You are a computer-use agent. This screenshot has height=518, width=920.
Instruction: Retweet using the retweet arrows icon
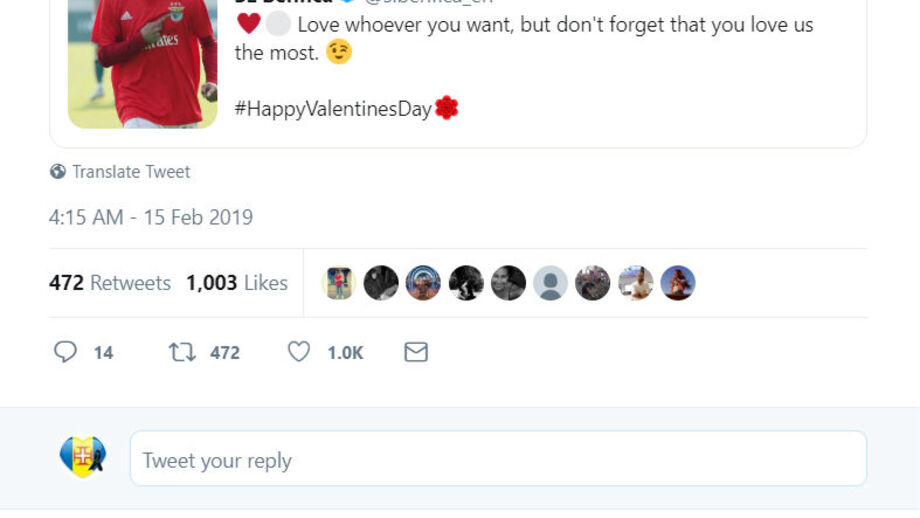click(181, 352)
